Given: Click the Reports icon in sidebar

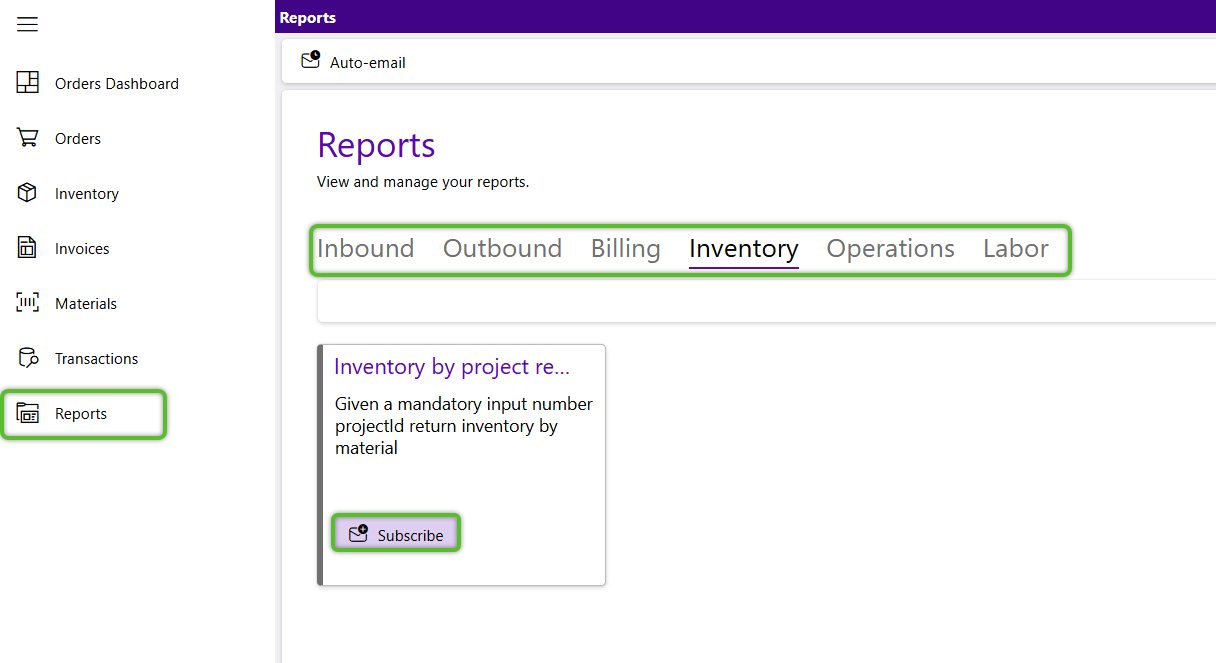Looking at the screenshot, I should 28,414.
